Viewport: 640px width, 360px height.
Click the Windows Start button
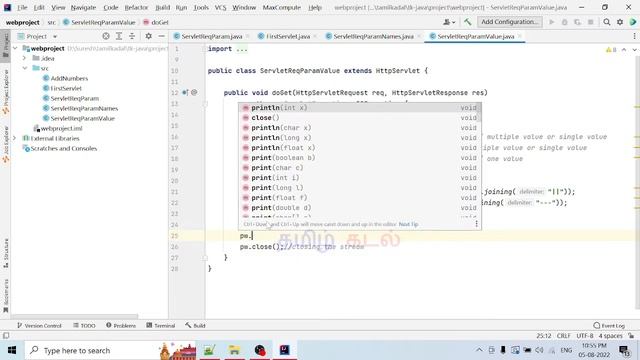pyautogui.click(x=12, y=350)
